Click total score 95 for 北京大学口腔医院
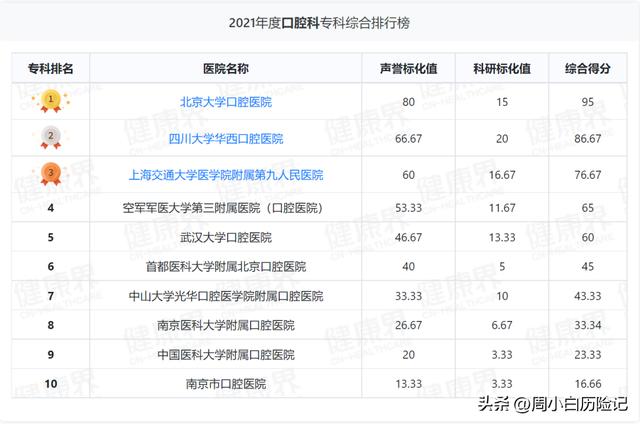The width and height of the screenshot is (640, 424). [588, 102]
